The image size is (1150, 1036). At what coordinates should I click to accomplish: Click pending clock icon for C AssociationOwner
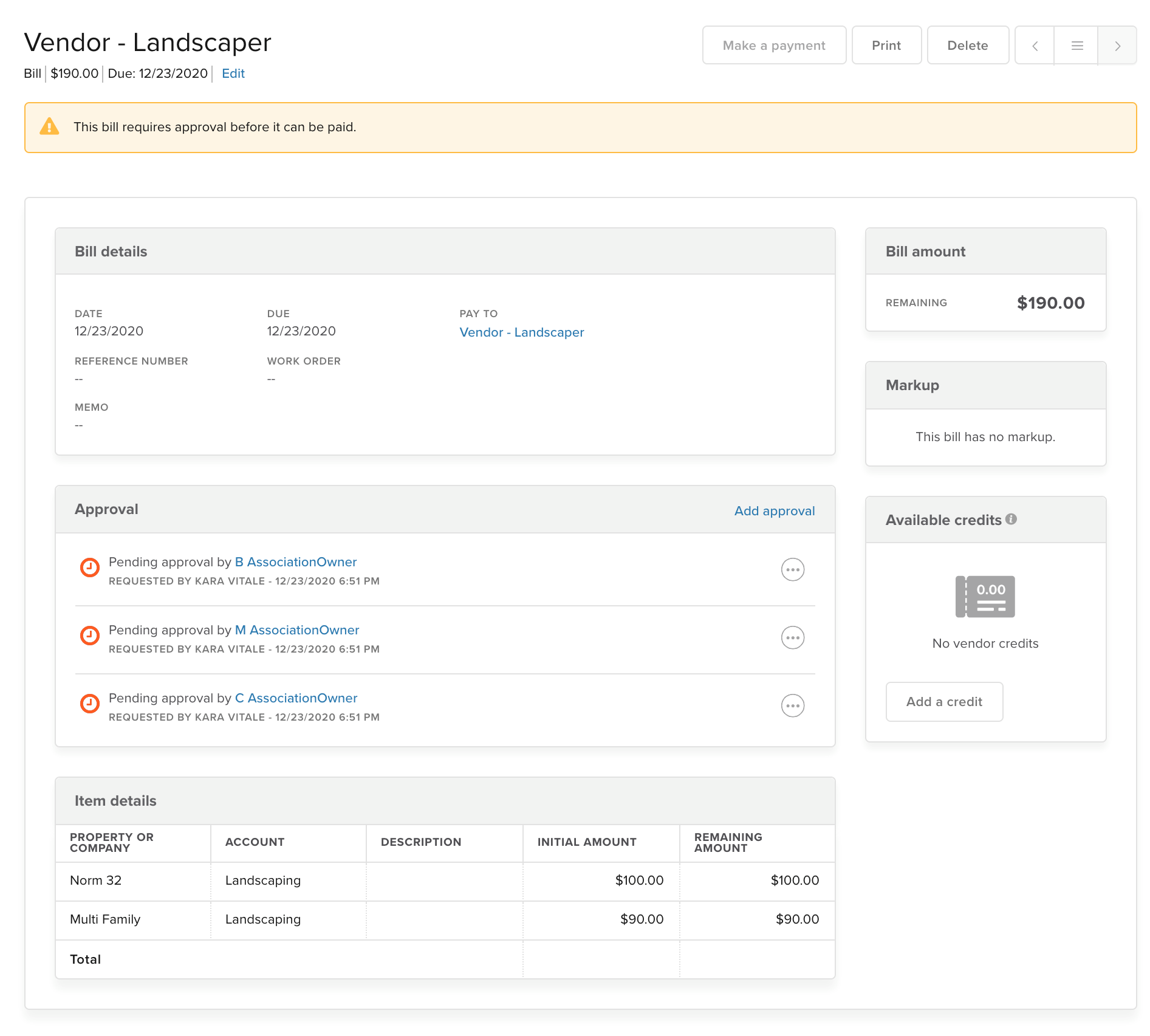click(x=90, y=704)
